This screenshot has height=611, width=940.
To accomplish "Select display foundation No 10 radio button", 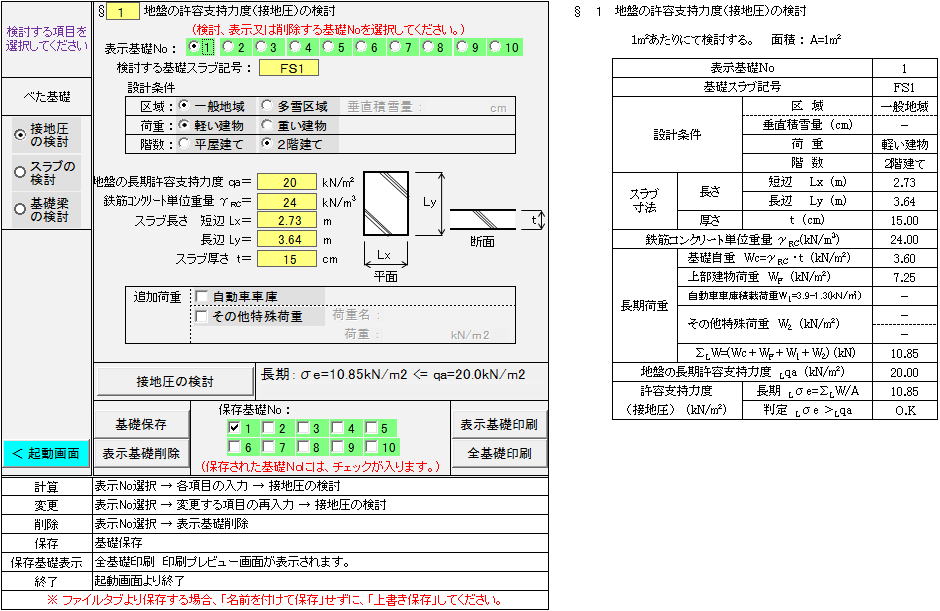I will pyautogui.click(x=496, y=47).
